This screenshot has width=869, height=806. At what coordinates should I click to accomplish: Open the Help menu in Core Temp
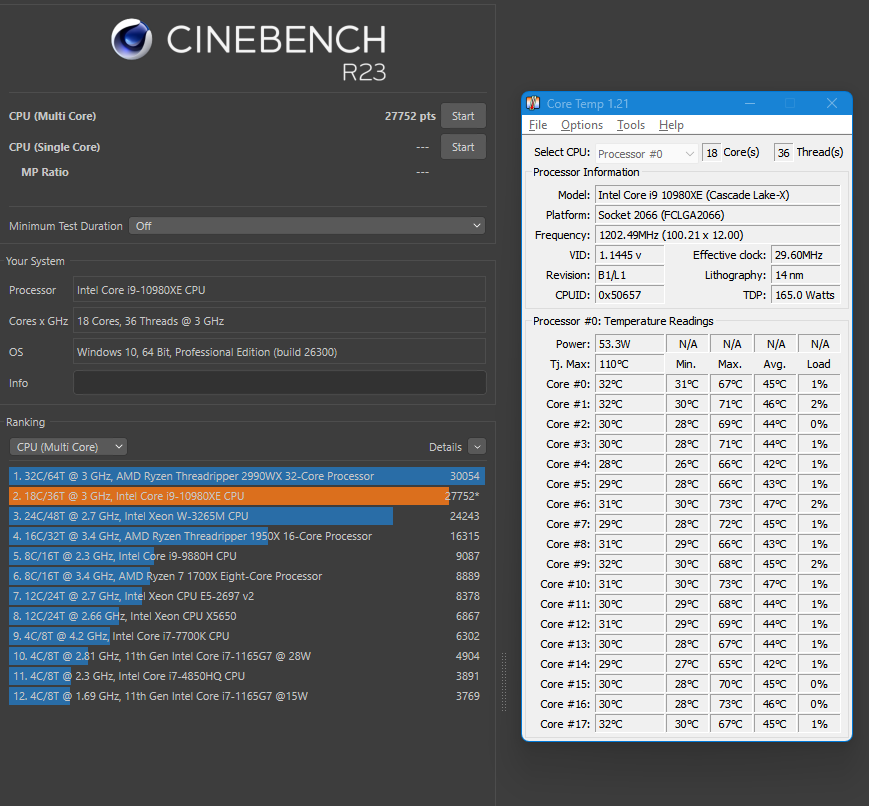pos(671,125)
